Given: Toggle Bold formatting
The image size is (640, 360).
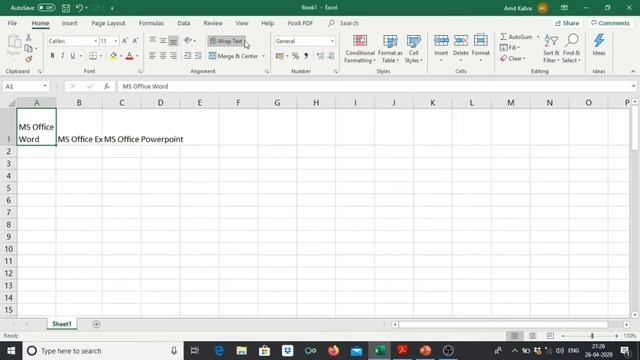Looking at the screenshot, I should point(52,56).
